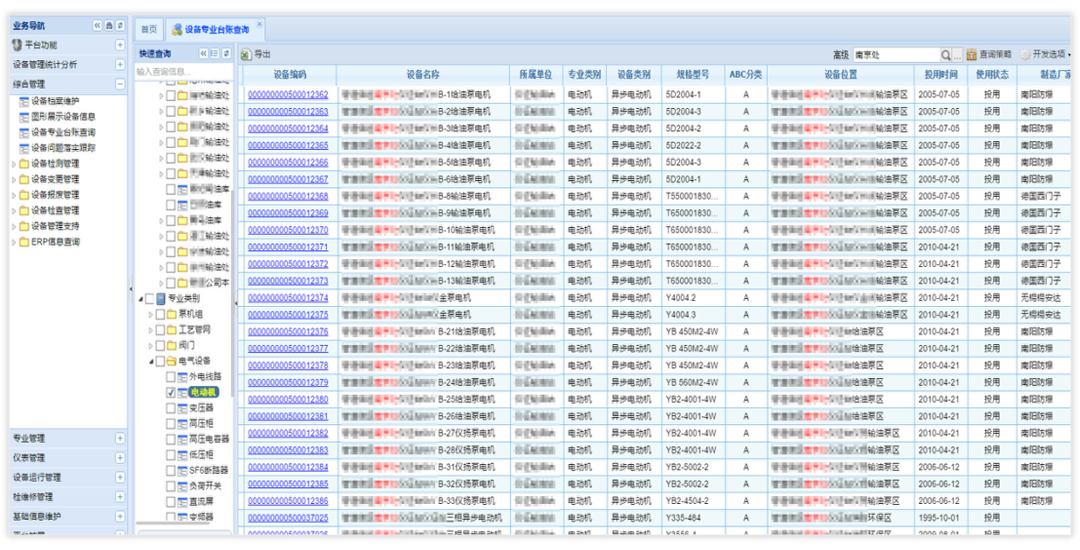1080x550 pixels.
Task: Focus the 输入查询信息 quick search field
Action: click(x=183, y=70)
